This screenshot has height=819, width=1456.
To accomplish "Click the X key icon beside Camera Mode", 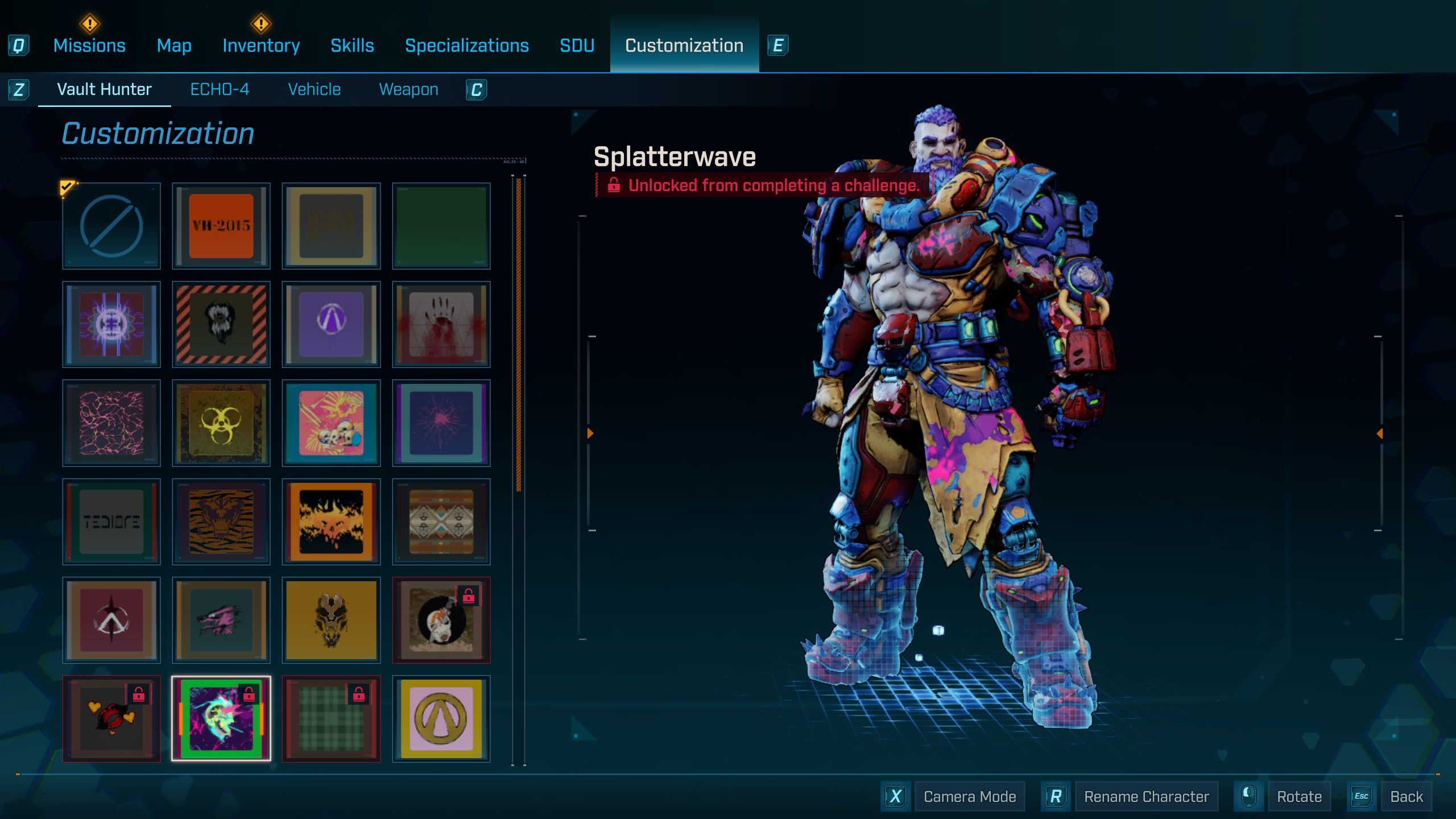I will 896,796.
